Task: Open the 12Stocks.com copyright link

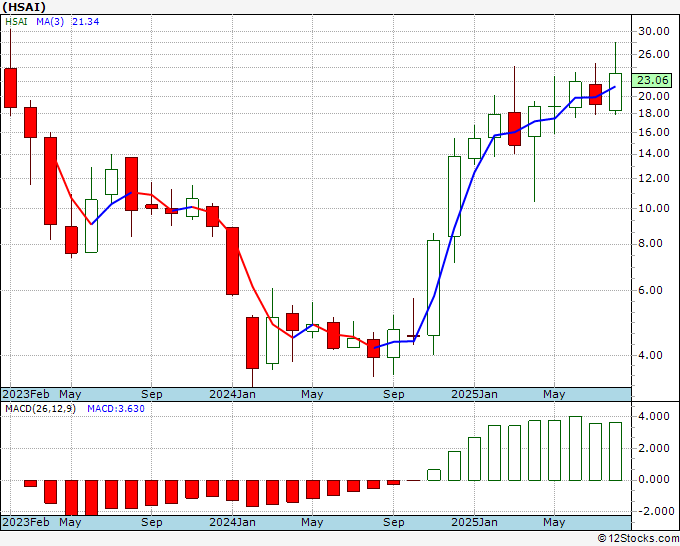Action: [x=638, y=539]
